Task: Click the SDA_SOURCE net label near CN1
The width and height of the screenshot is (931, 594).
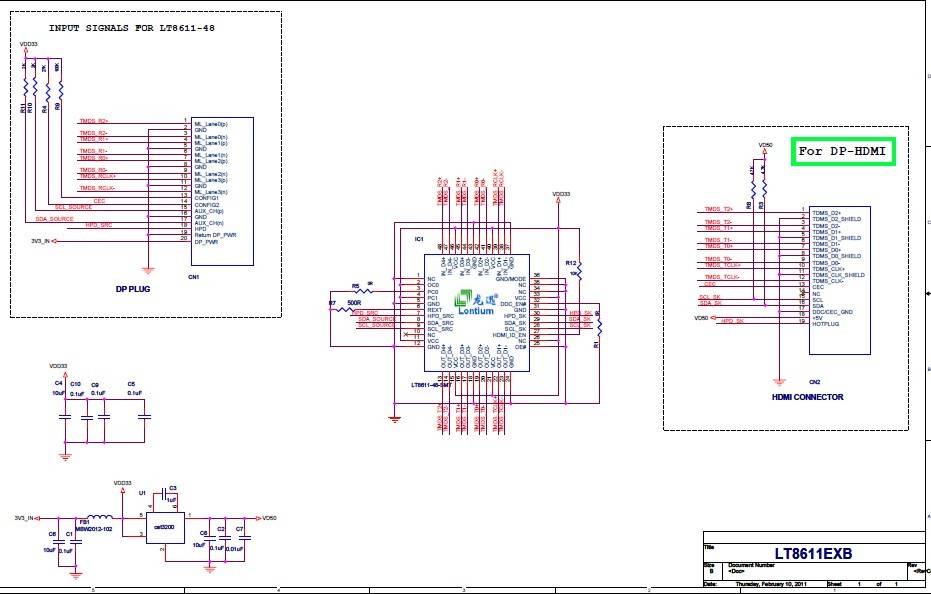Action: pyautogui.click(x=55, y=218)
